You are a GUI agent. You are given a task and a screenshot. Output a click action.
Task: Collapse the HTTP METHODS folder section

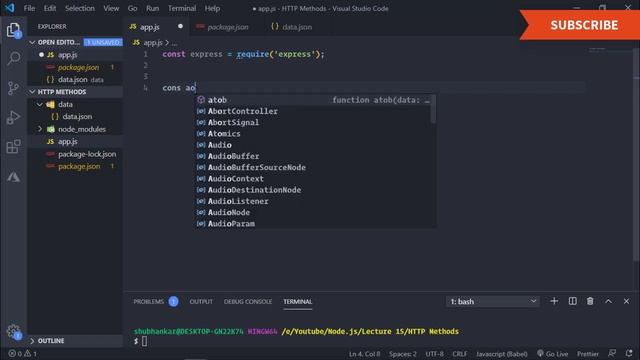[32, 92]
